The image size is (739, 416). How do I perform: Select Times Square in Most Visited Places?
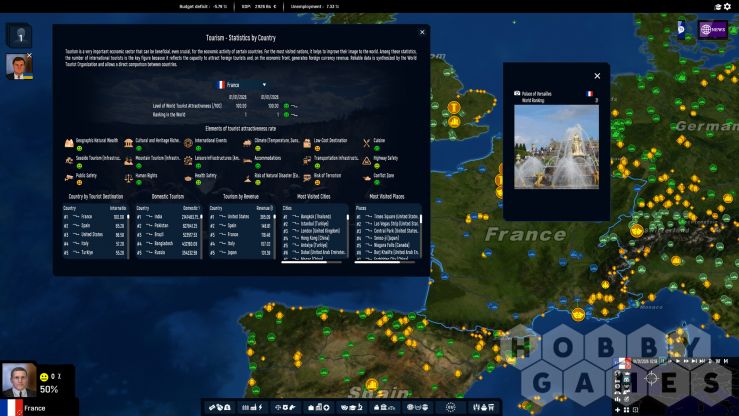(x=387, y=217)
